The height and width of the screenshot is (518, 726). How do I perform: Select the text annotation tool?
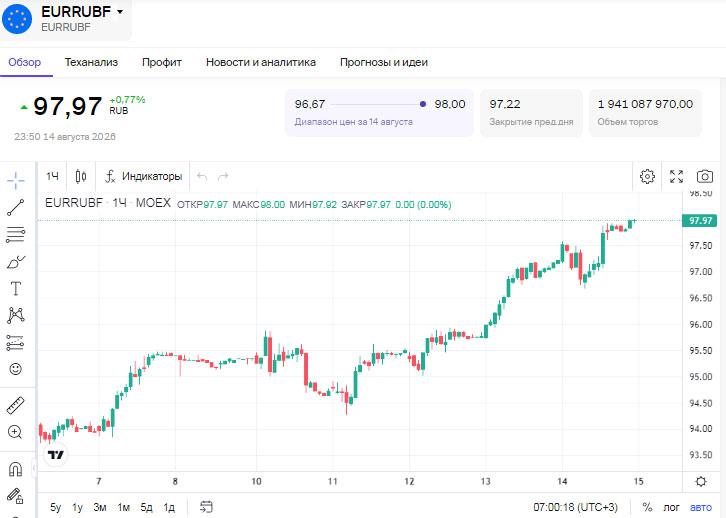[x=16, y=288]
